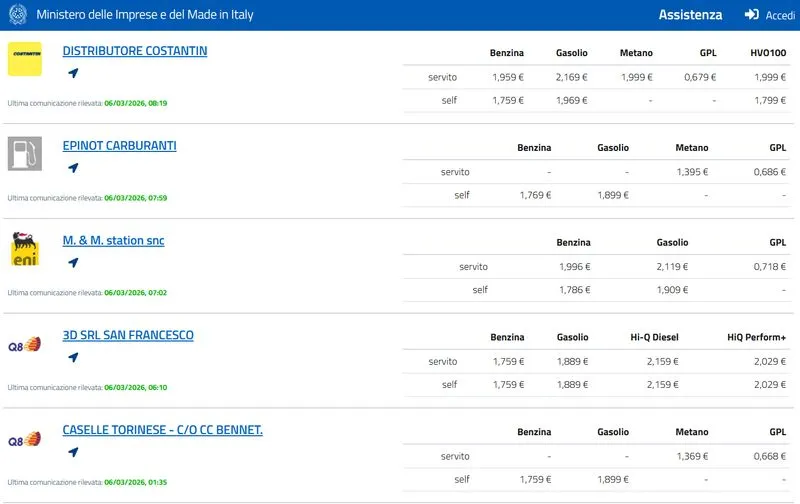This screenshot has width=800, height=504.
Task: Open navigation arrow for Distributore Costantin
Action: coord(73,73)
